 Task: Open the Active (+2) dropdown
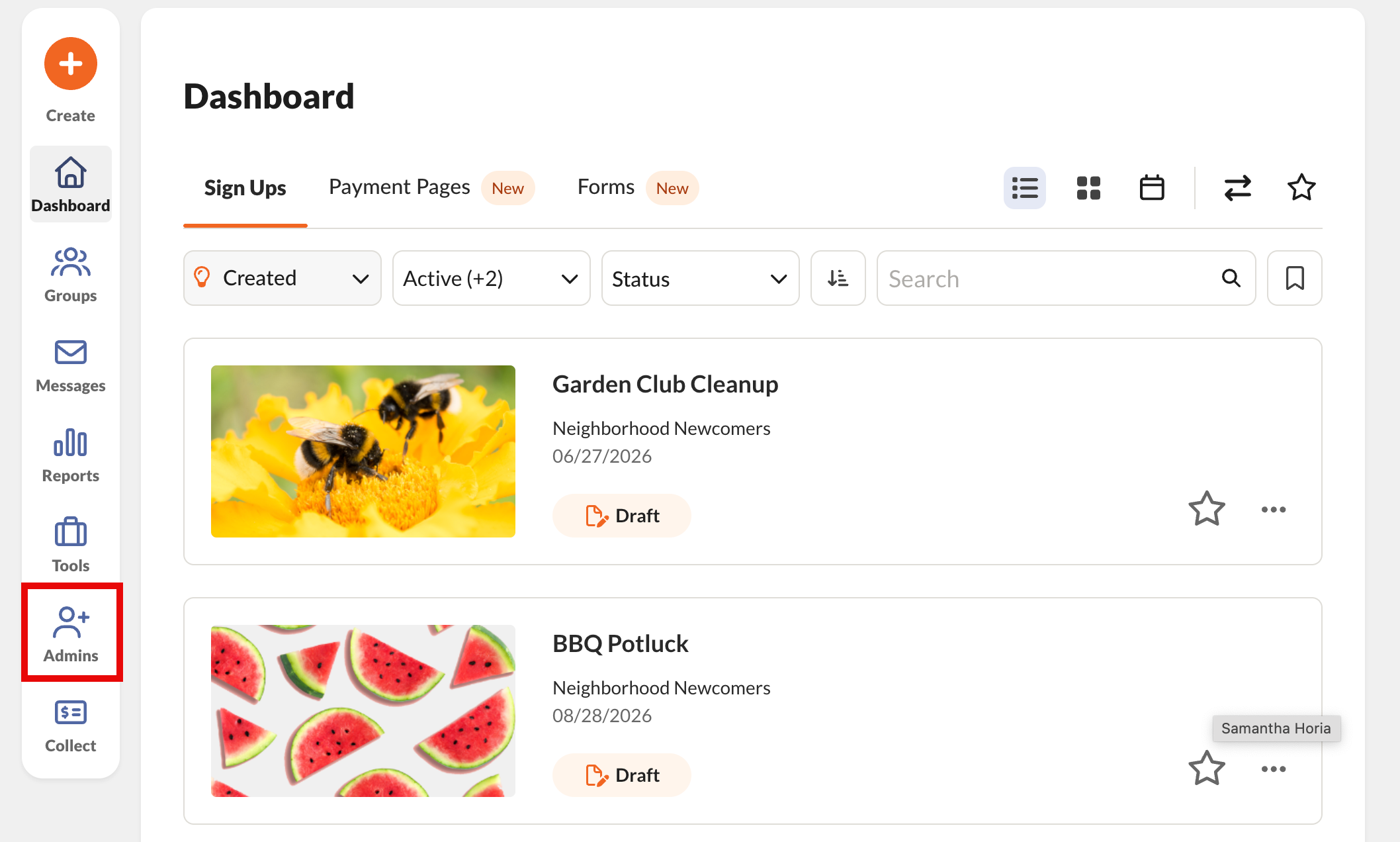click(492, 278)
